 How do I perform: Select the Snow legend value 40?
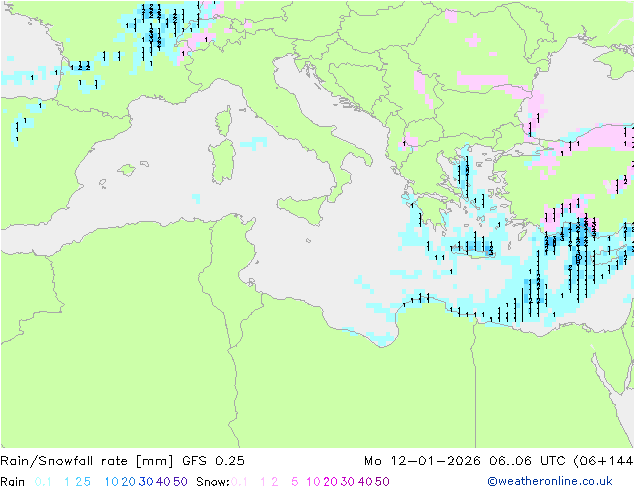click(365, 482)
